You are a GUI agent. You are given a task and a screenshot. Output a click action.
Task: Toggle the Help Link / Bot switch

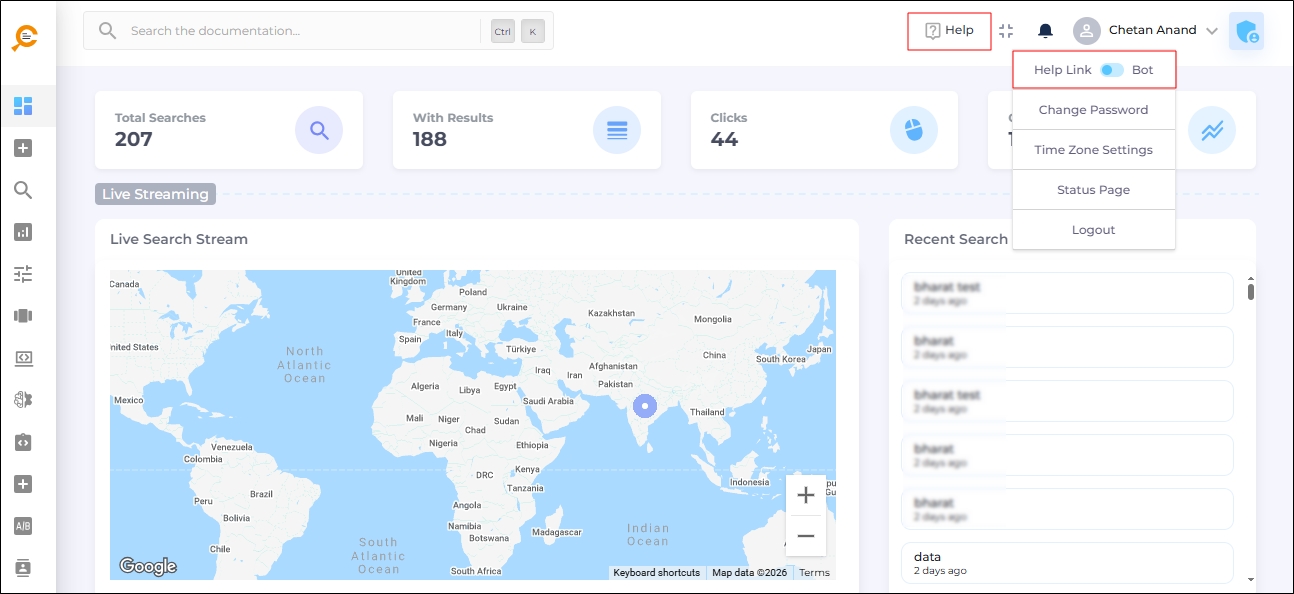[x=1111, y=70]
